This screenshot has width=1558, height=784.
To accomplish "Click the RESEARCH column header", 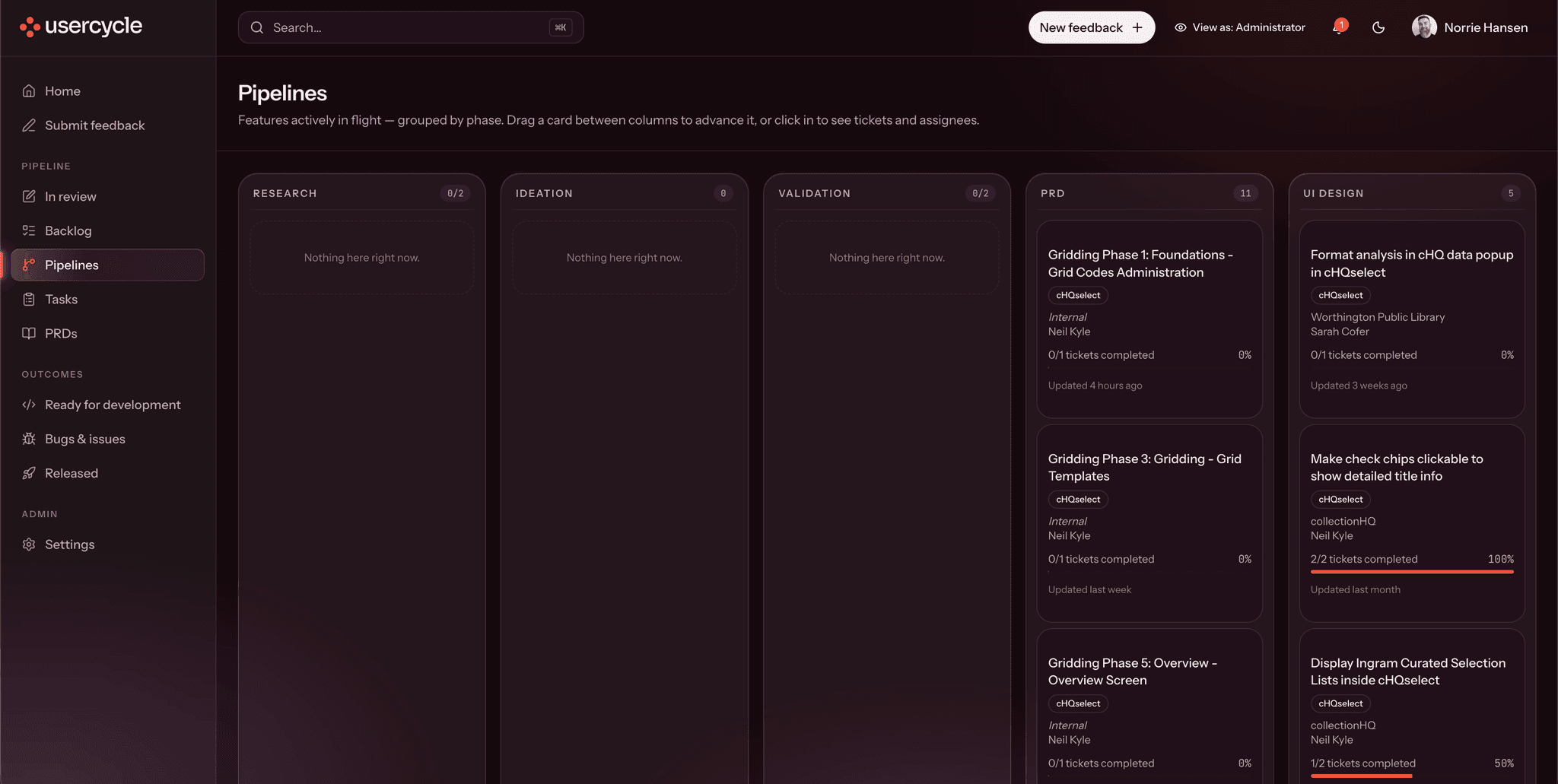I will pyautogui.click(x=285, y=194).
